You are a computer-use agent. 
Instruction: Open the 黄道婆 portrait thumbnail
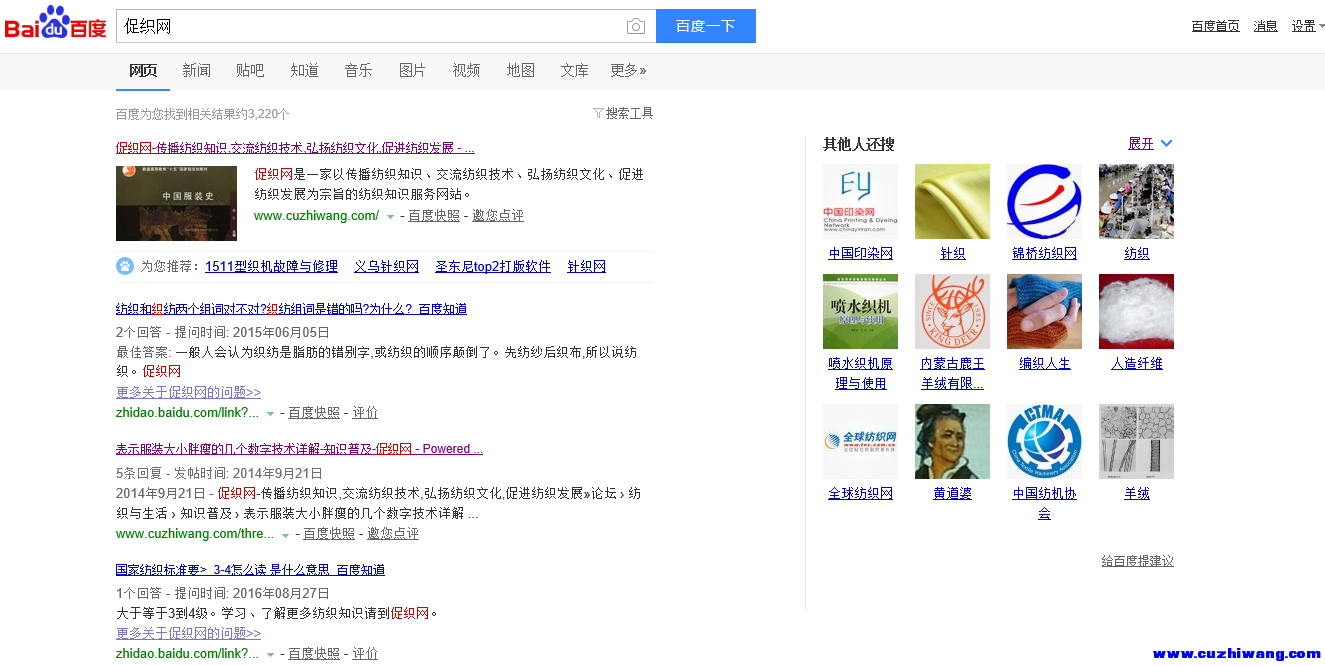tap(952, 441)
